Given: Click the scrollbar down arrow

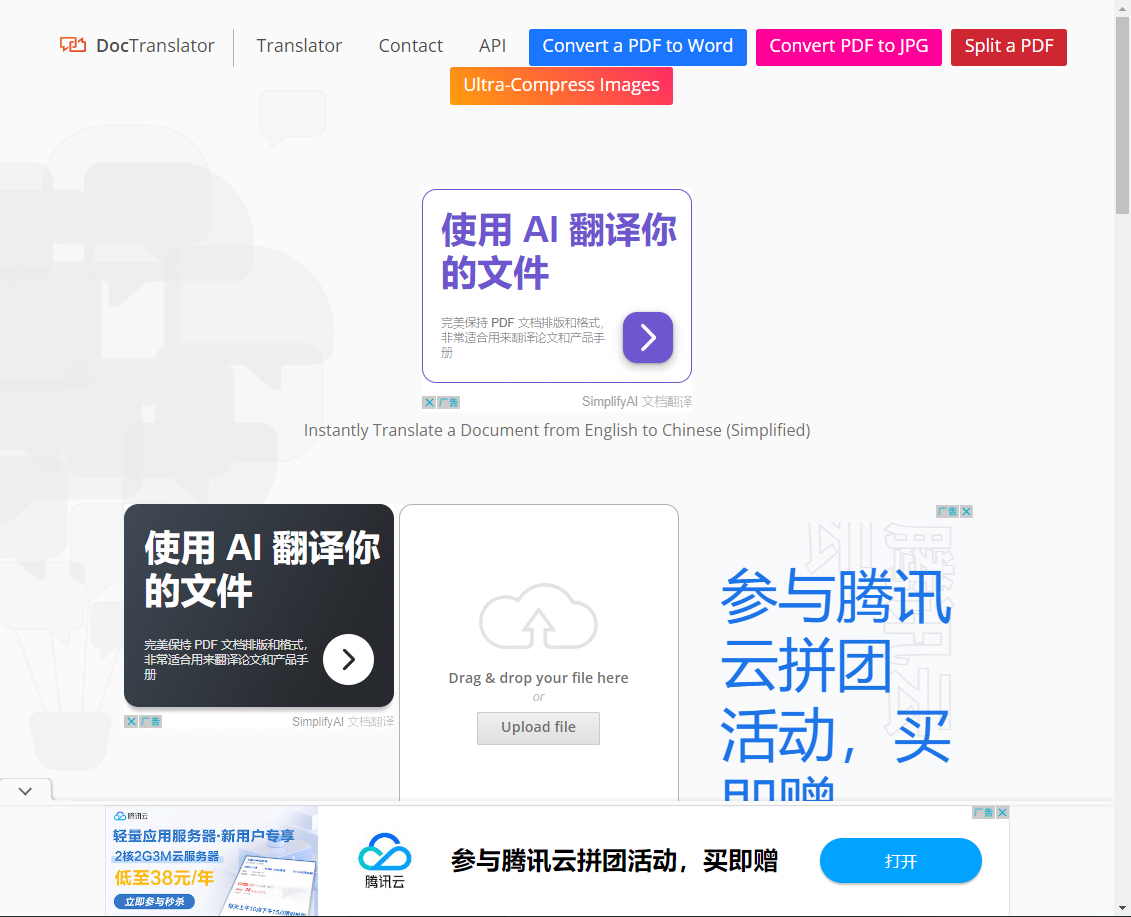Looking at the screenshot, I should tap(1122, 908).
